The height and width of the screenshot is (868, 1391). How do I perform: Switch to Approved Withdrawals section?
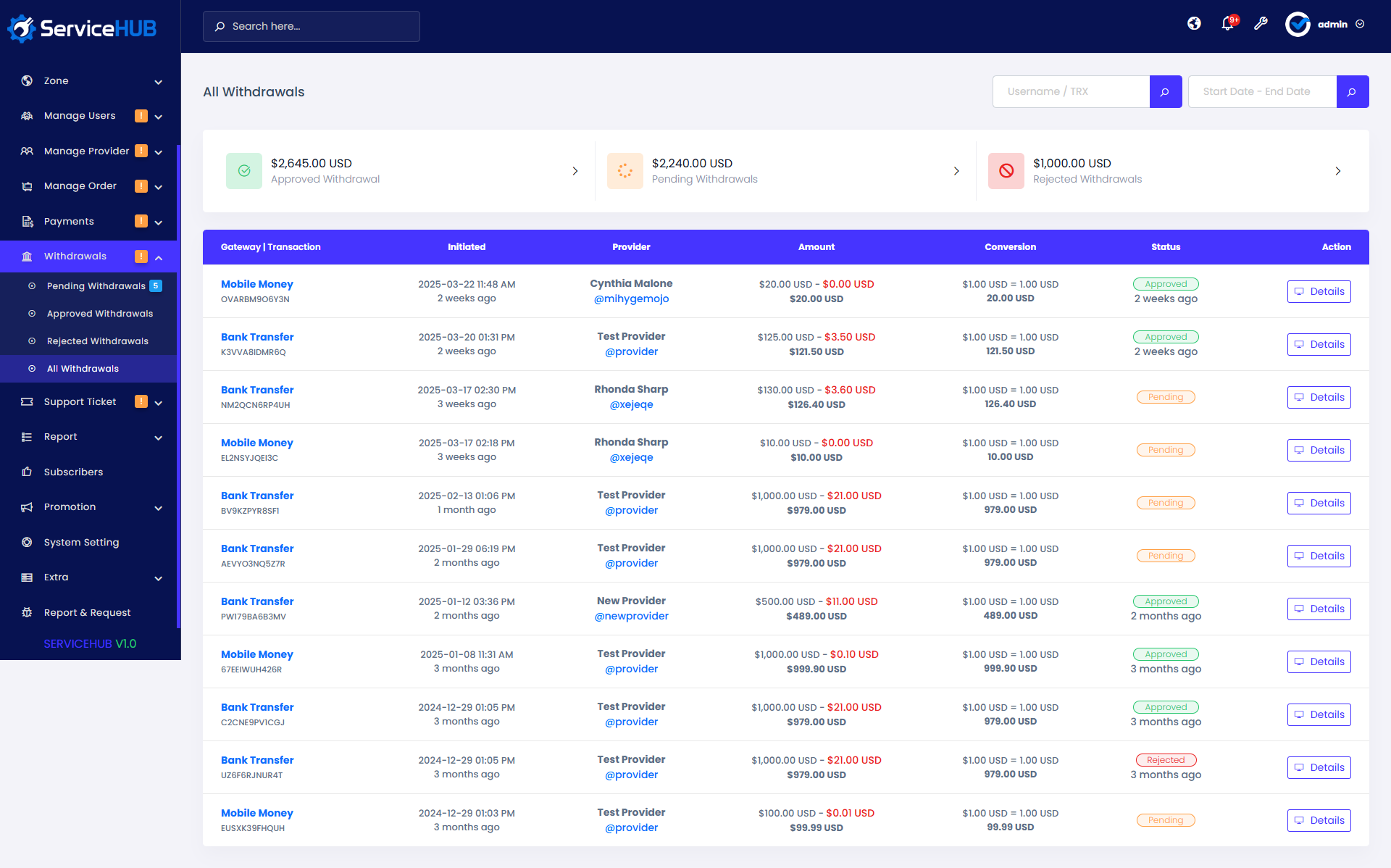(99, 313)
